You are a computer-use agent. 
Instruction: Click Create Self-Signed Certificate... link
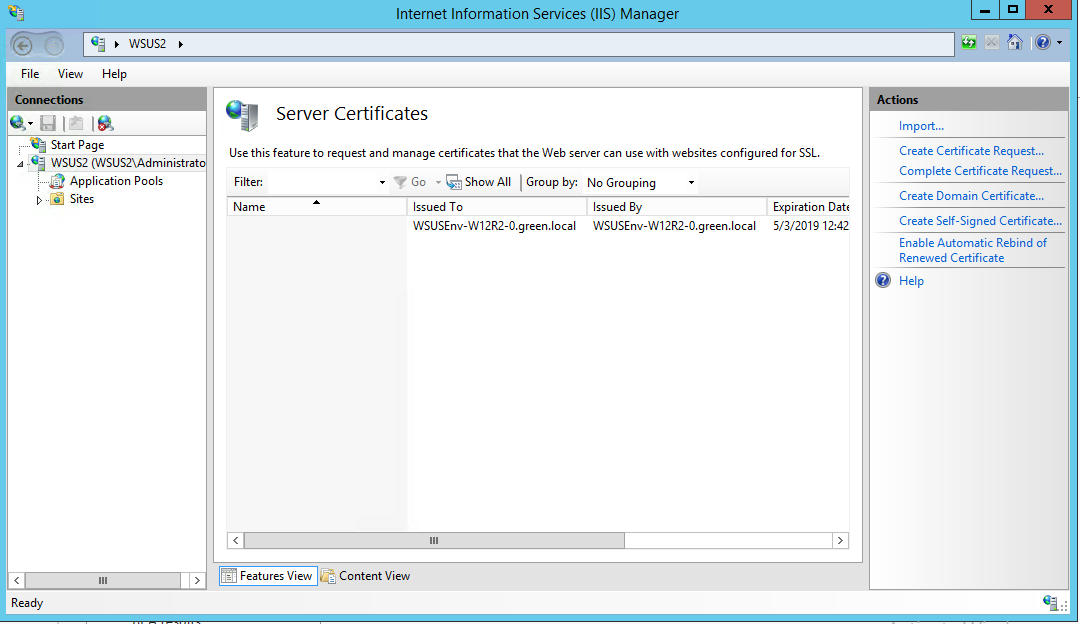click(980, 220)
